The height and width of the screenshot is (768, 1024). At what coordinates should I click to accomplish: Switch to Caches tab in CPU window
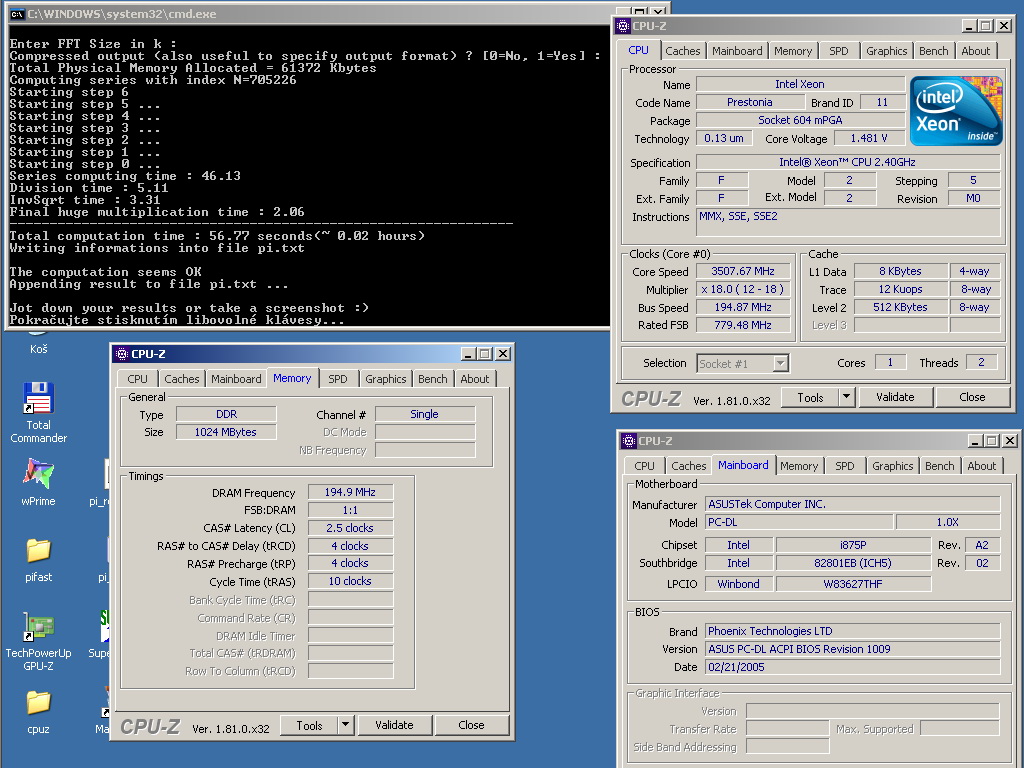tap(682, 51)
